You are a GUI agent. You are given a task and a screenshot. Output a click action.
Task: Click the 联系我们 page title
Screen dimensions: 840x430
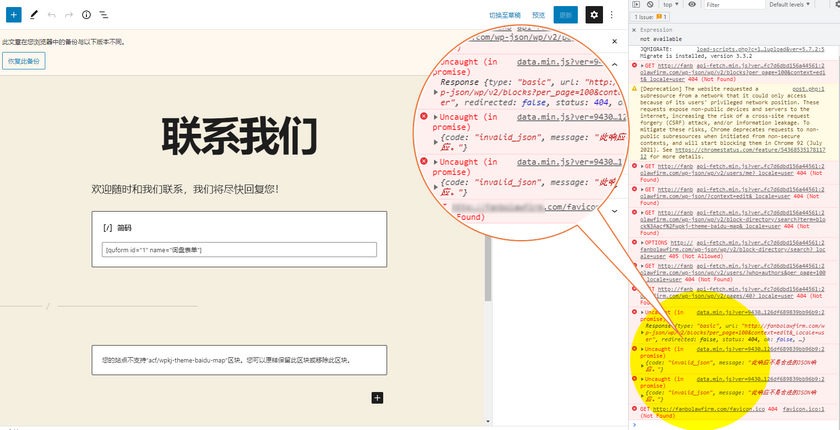click(239, 136)
